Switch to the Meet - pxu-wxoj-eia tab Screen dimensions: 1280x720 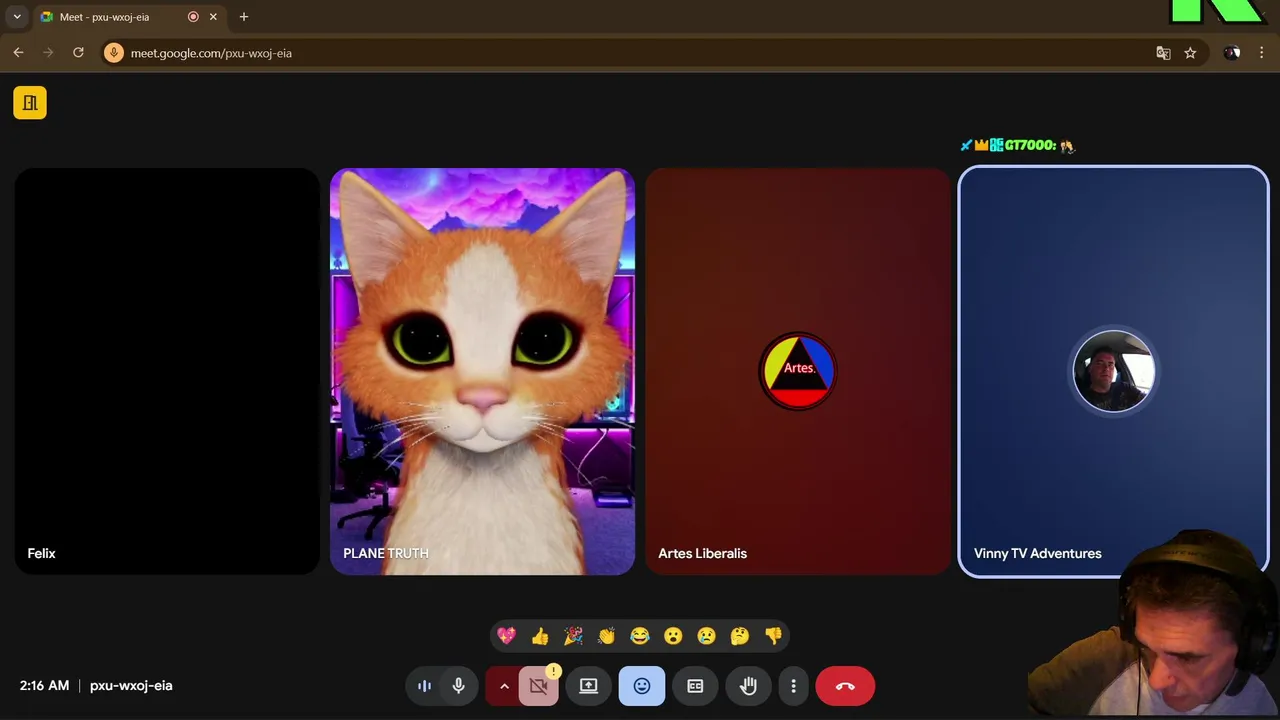pos(128,17)
